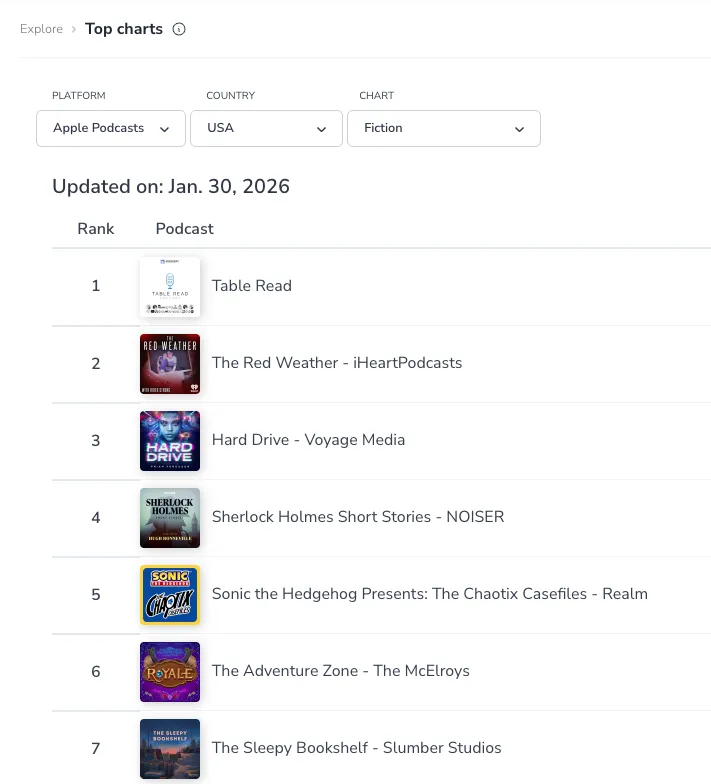Click the Top charts breadcrumb title
This screenshot has width=711, height=784.
click(x=124, y=29)
